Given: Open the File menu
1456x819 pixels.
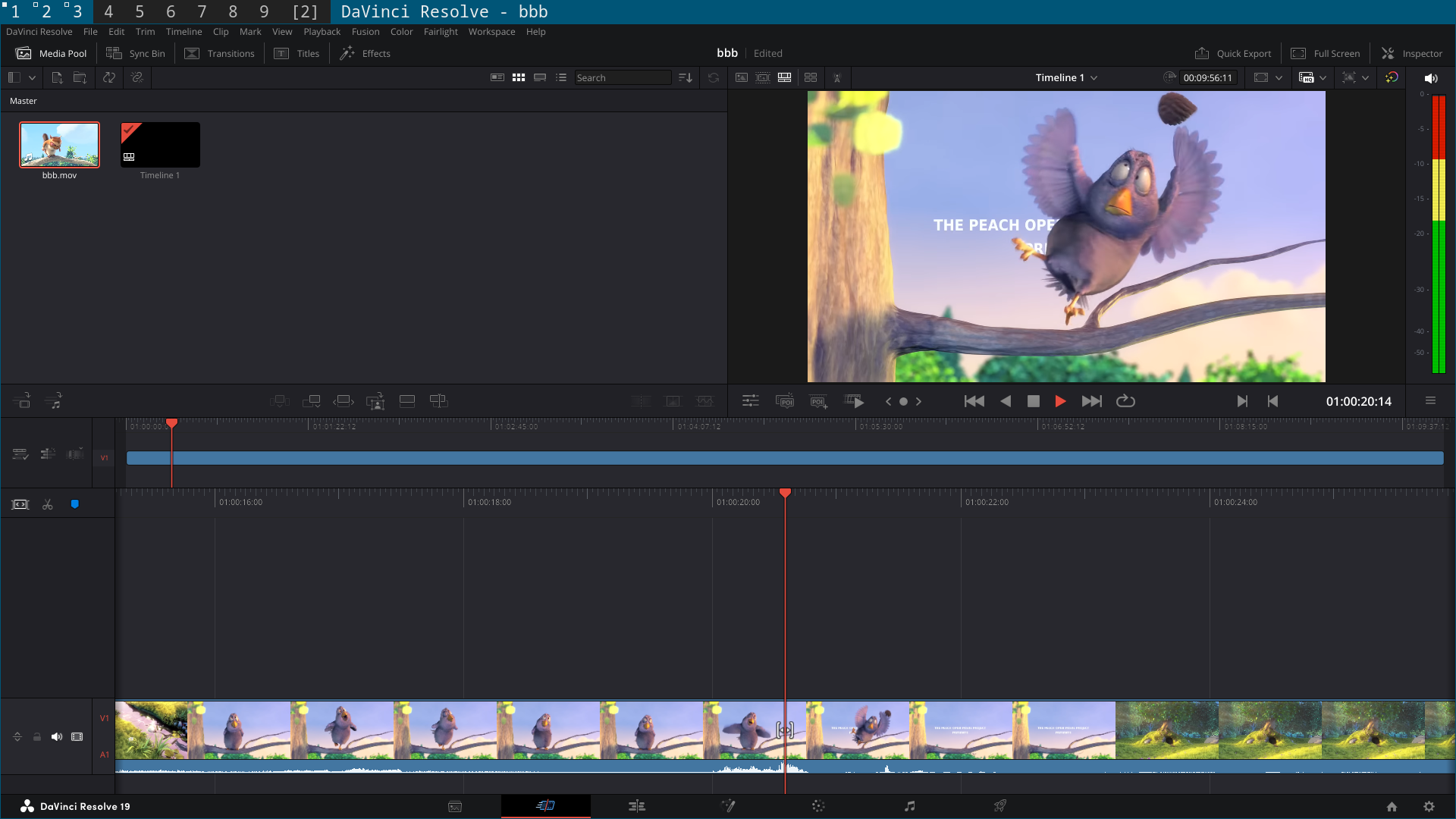Looking at the screenshot, I should coord(90,32).
